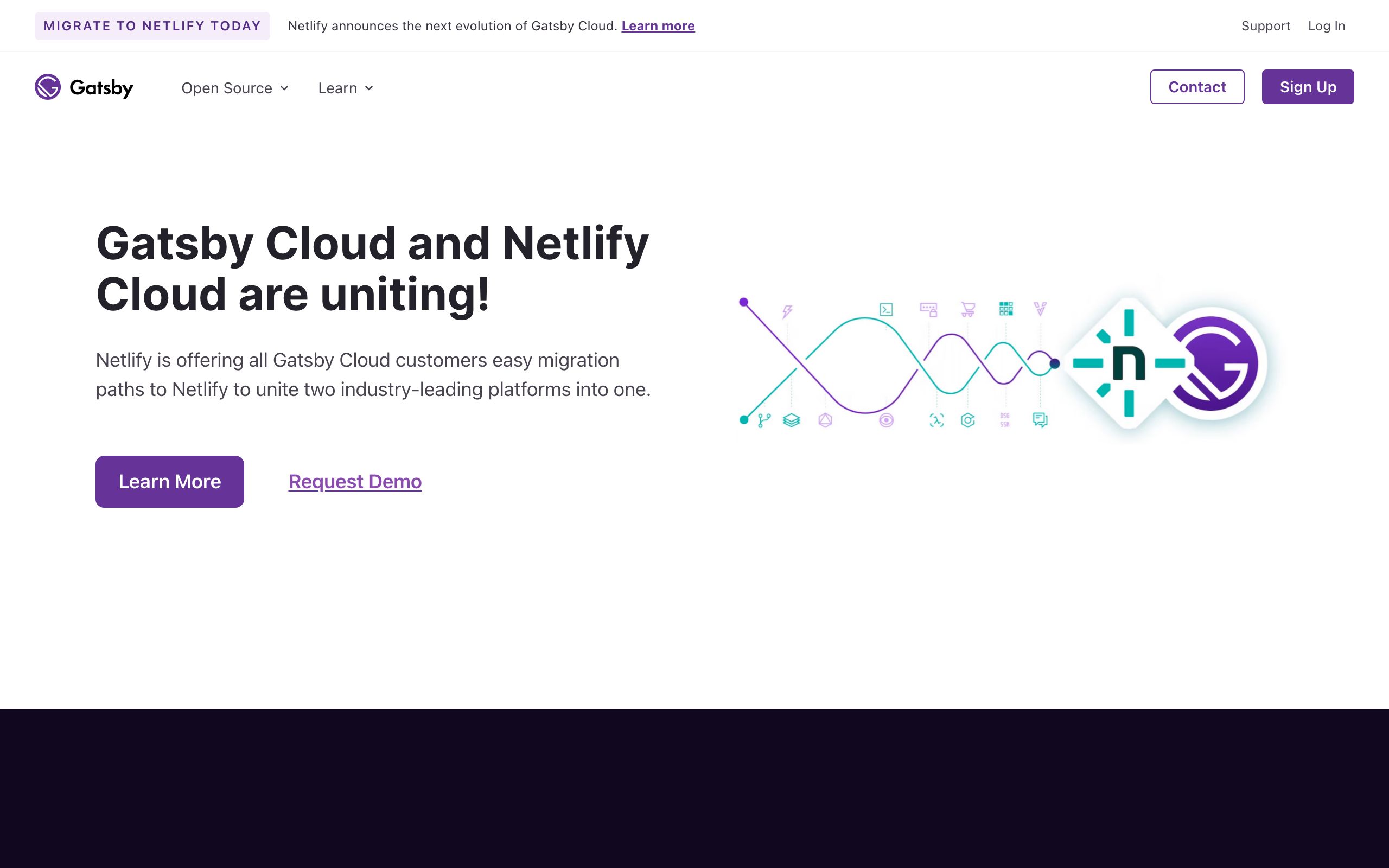Expand the Open Source dropdown menu
This screenshot has height=868, width=1389.
235,88
